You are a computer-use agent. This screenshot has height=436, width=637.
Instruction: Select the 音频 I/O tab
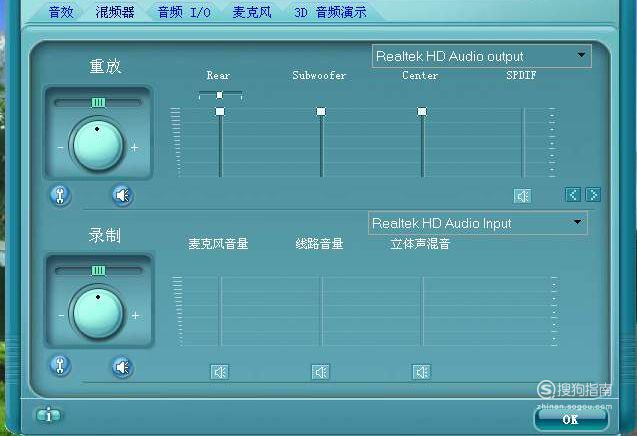pos(184,12)
